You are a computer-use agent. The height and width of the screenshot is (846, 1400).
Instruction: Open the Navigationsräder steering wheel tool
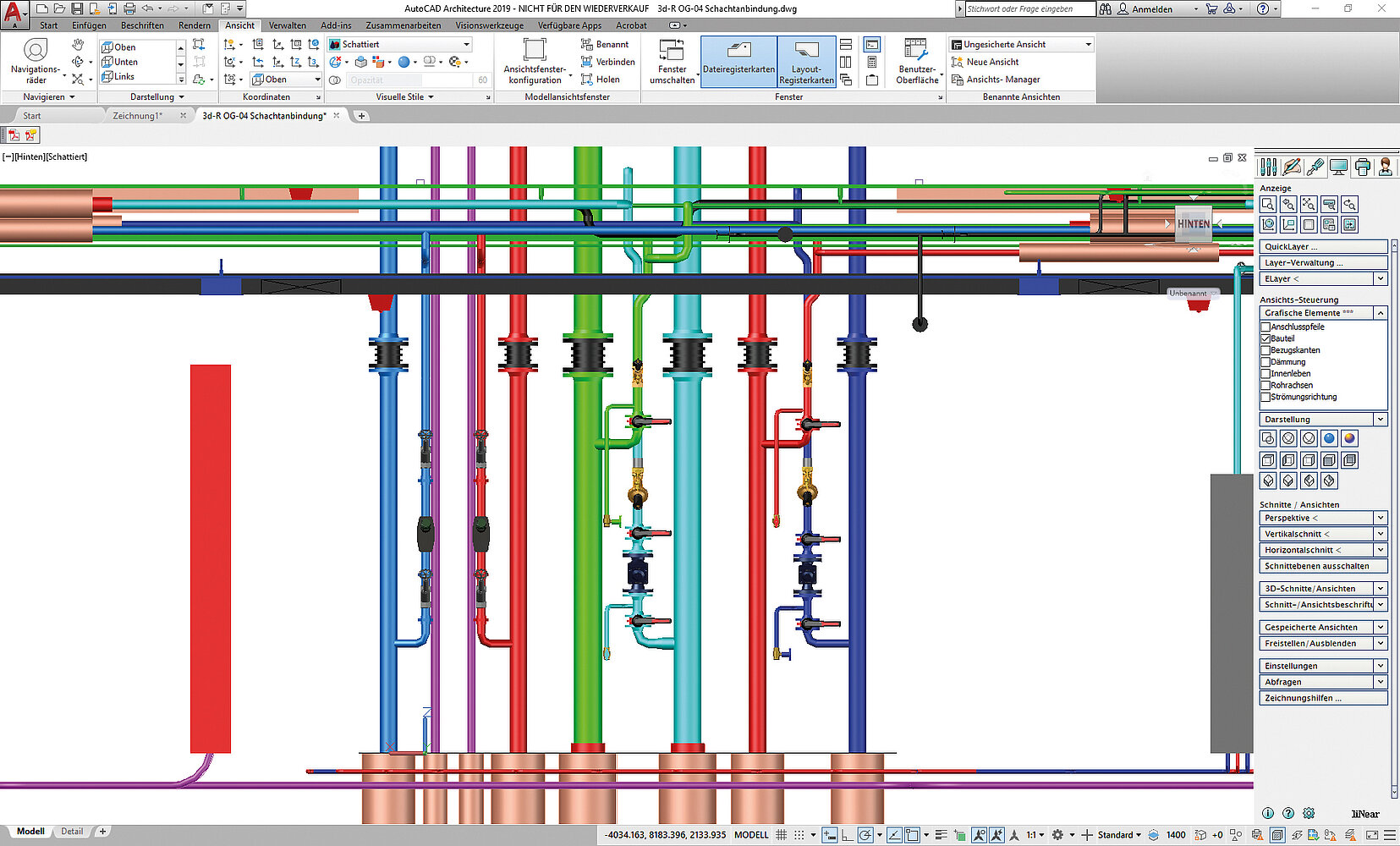(x=36, y=52)
